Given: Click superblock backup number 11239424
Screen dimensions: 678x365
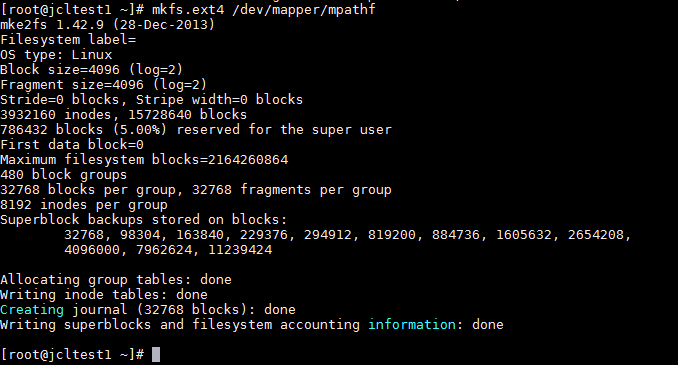Looking at the screenshot, I should pos(240,250).
